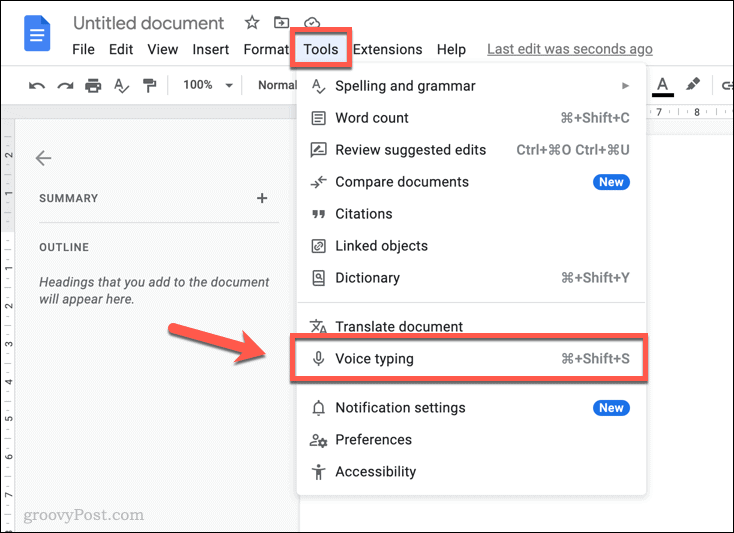Click the Linked objects chain icon
This screenshot has height=533, width=734.
click(x=318, y=246)
